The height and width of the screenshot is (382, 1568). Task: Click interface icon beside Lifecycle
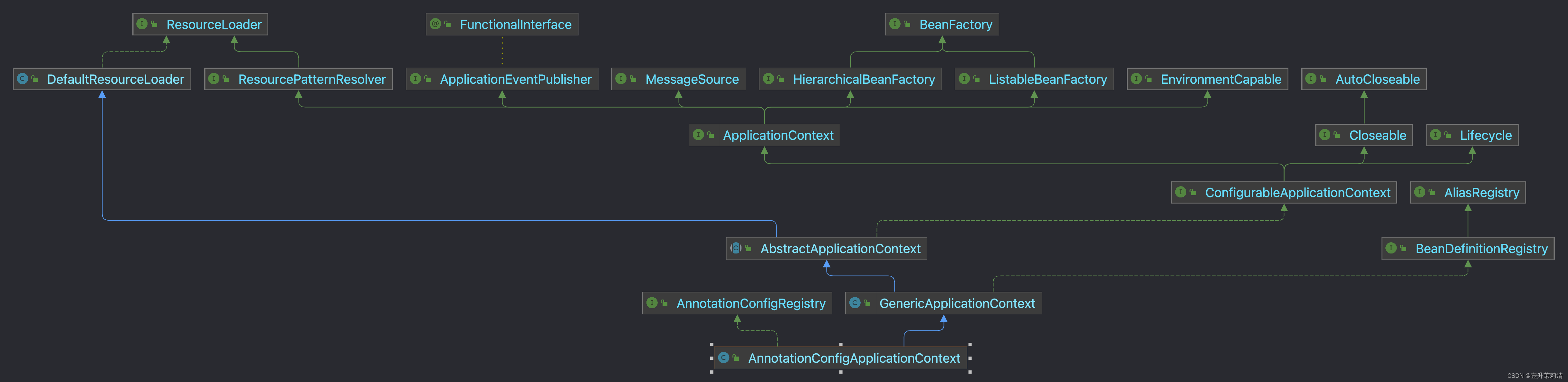(1435, 134)
